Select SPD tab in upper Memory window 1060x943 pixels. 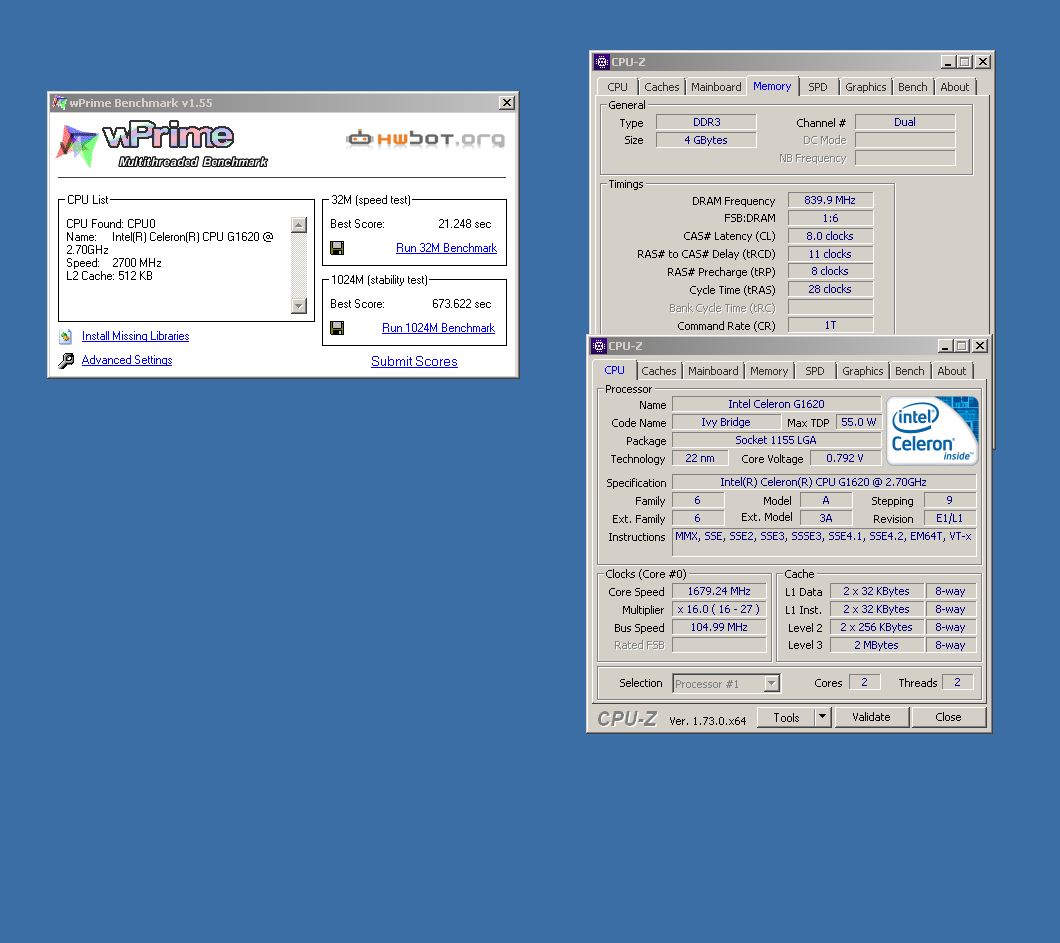pos(818,87)
